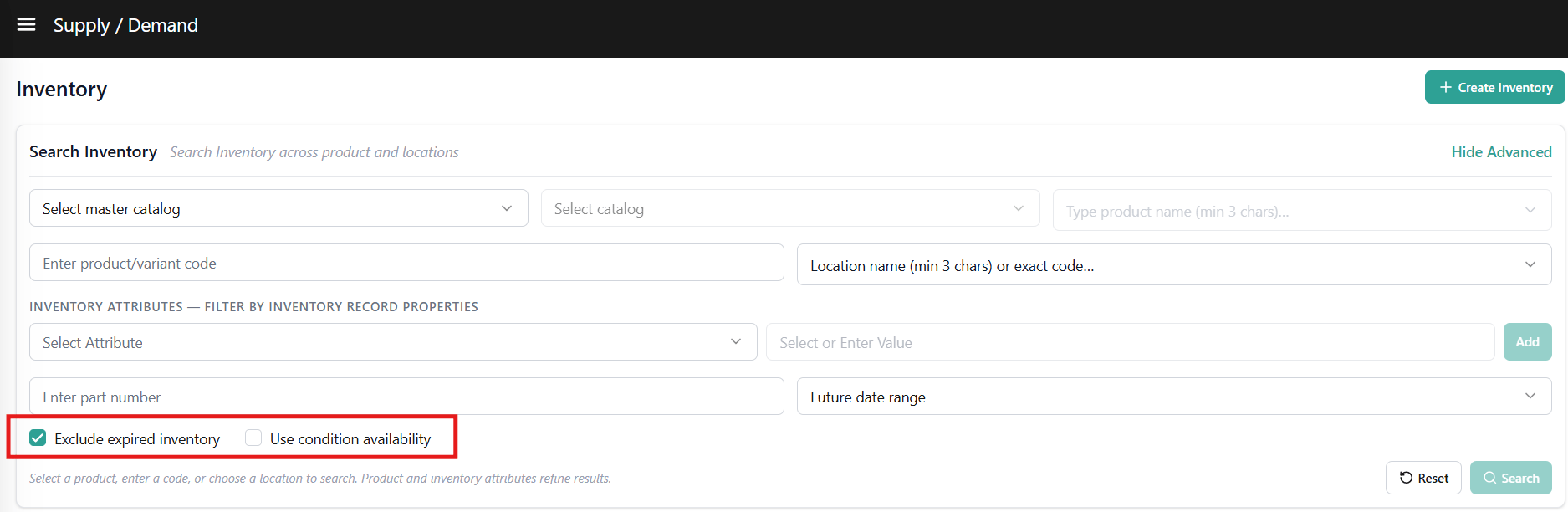
Task: Open the Select catalog dropdown
Action: (x=790, y=208)
